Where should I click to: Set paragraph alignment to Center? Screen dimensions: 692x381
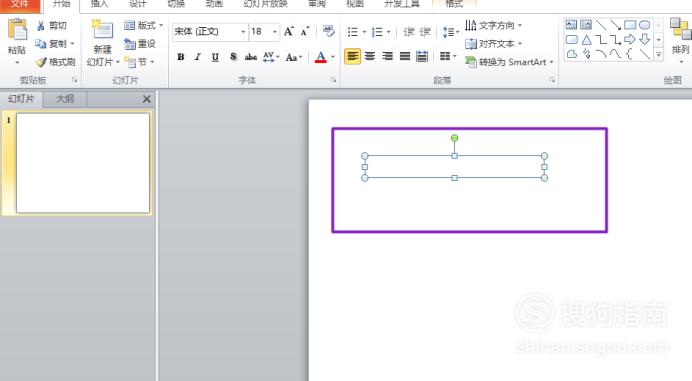[x=370, y=56]
